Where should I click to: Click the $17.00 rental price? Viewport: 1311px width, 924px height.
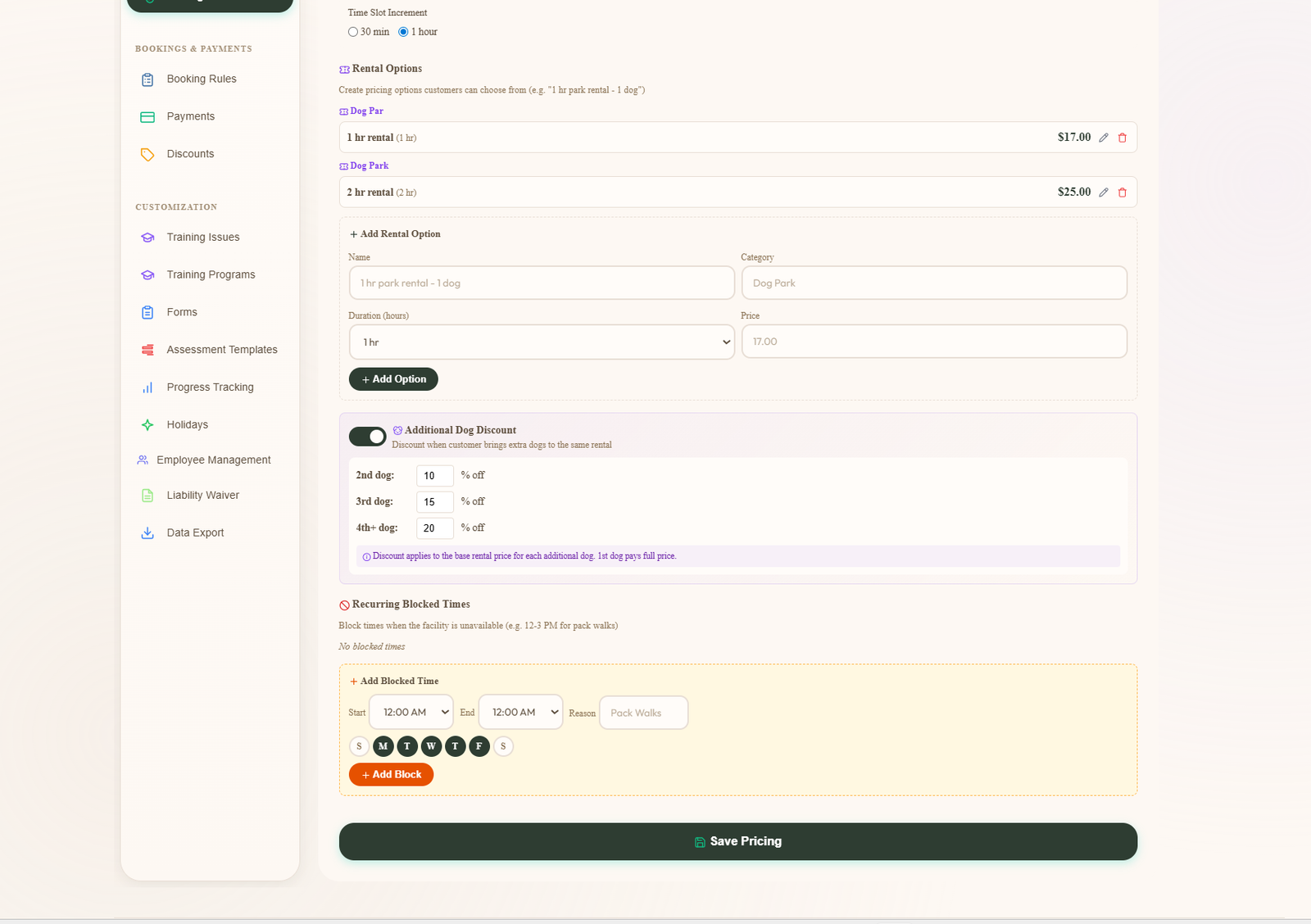(1074, 138)
